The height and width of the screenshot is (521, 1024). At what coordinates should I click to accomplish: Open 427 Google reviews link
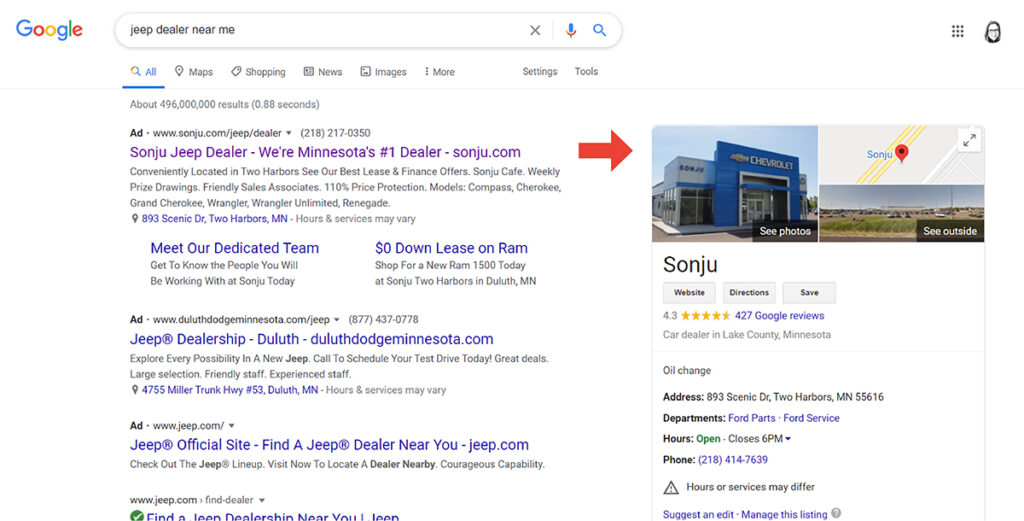point(779,315)
